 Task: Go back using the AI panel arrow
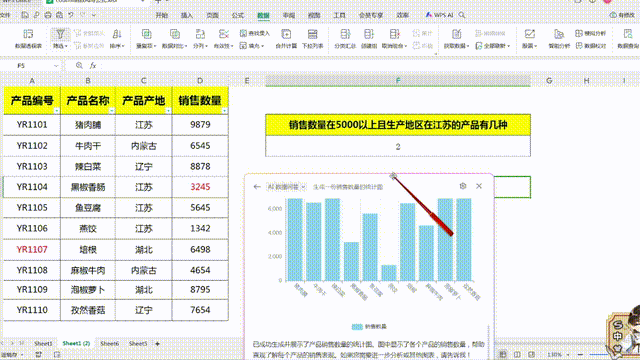pyautogui.click(x=257, y=187)
